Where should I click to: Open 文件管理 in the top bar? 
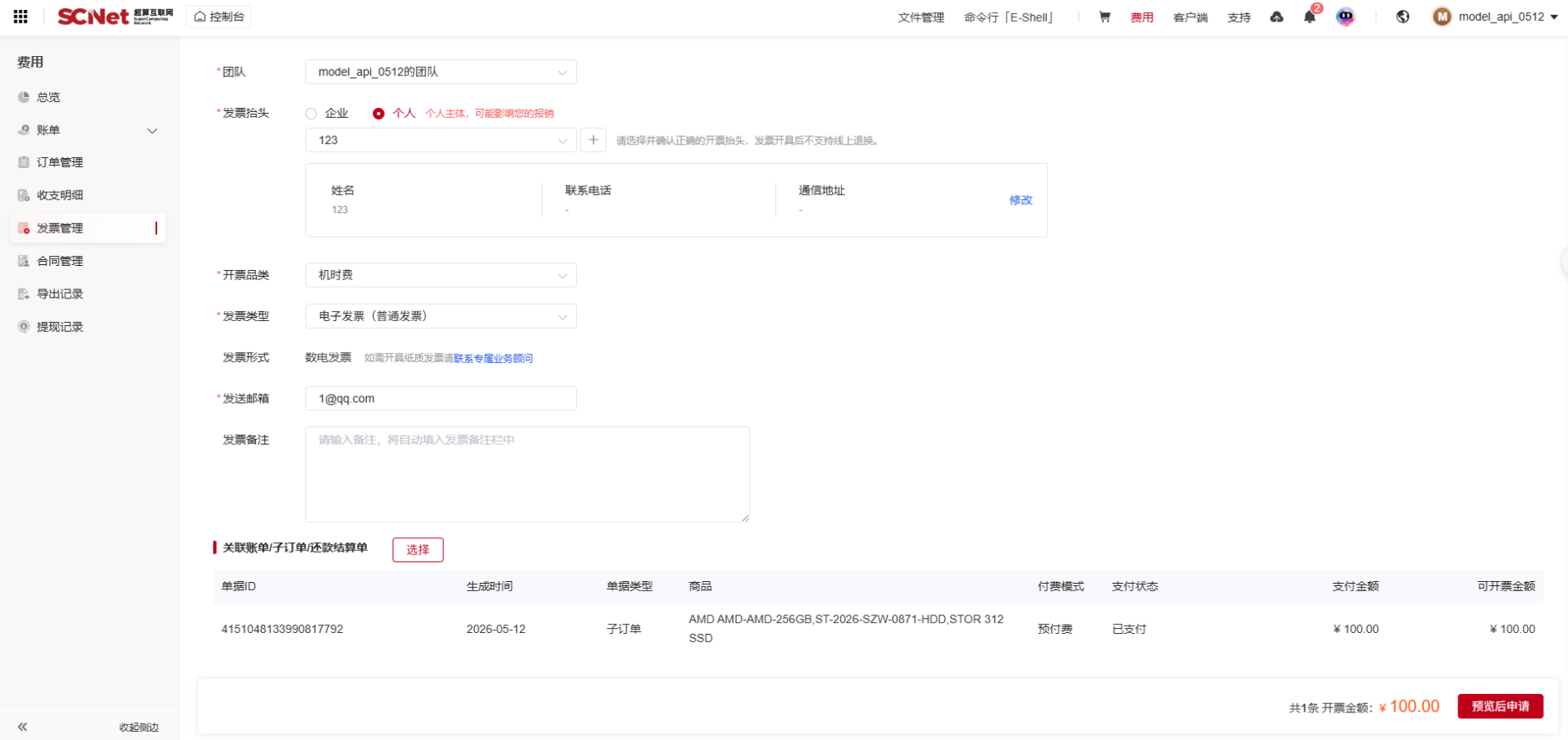(x=921, y=18)
